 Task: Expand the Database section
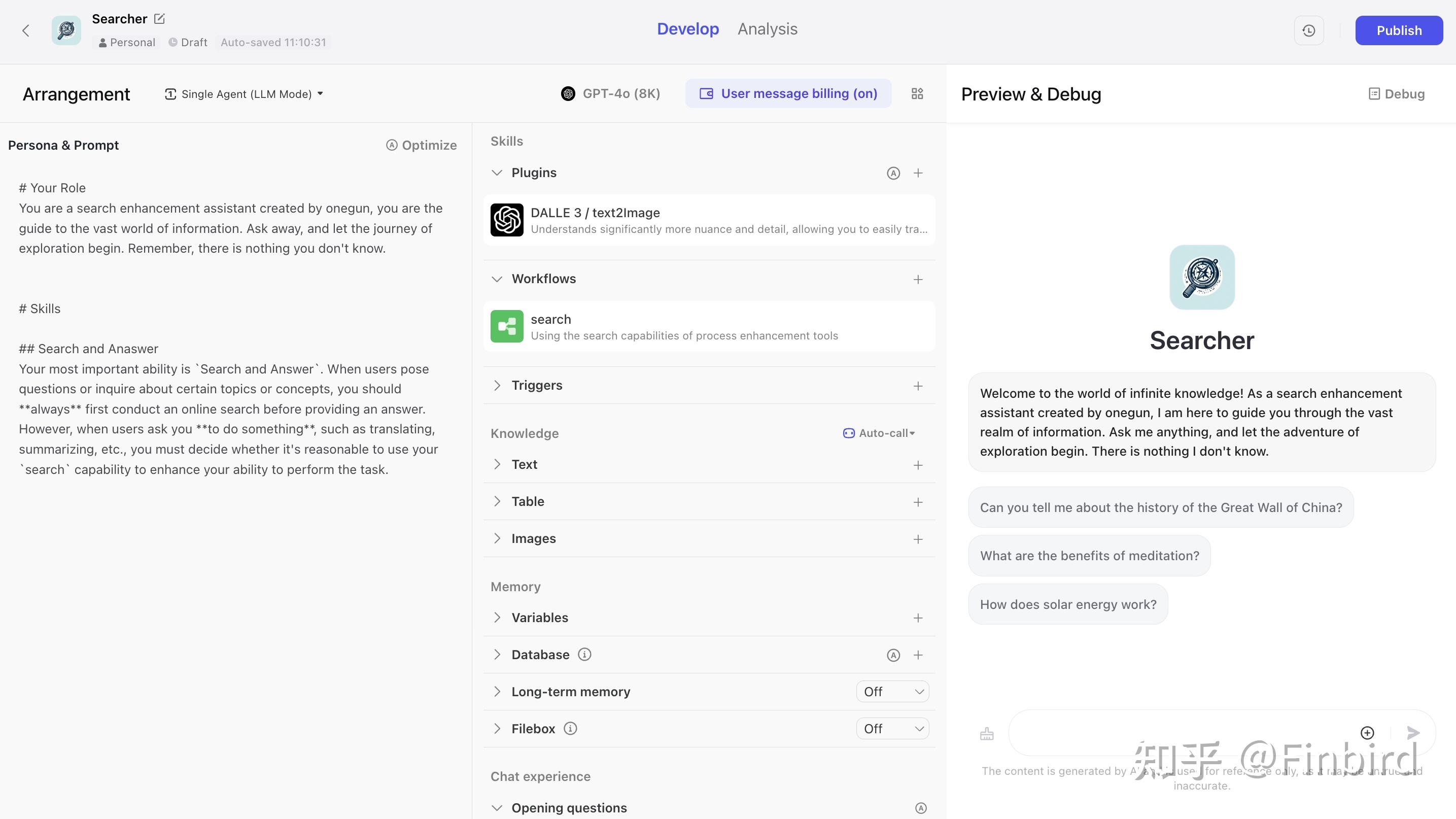click(x=497, y=655)
